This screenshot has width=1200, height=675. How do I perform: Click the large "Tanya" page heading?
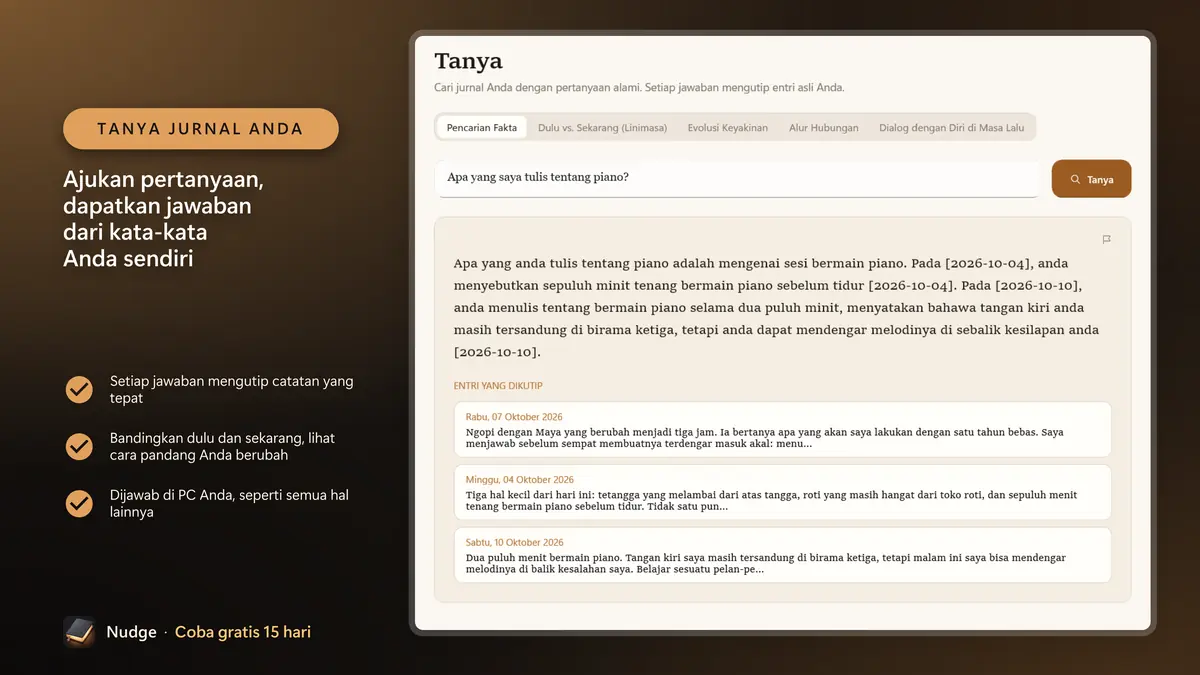point(468,63)
